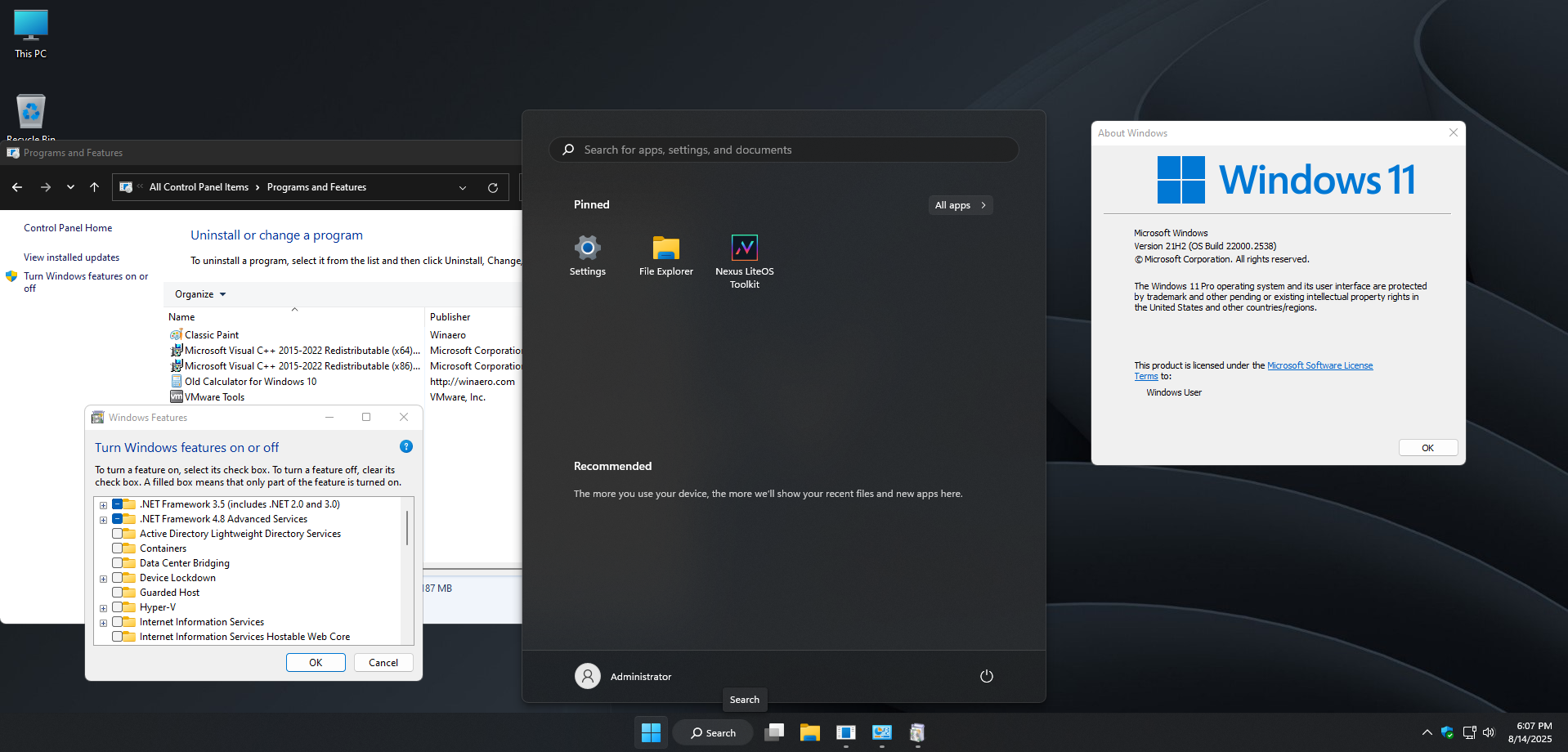Click the Back arrow in Programs and Features
This screenshot has width=1568, height=752.
point(17,187)
